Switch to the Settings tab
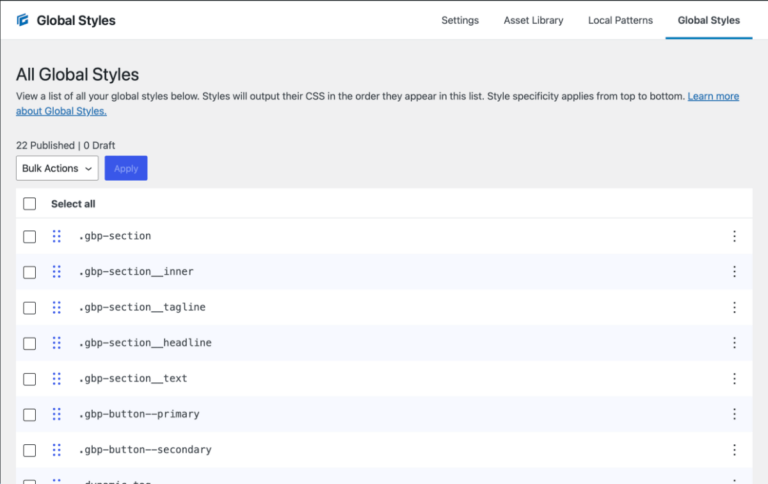The image size is (768, 484). coord(460,20)
